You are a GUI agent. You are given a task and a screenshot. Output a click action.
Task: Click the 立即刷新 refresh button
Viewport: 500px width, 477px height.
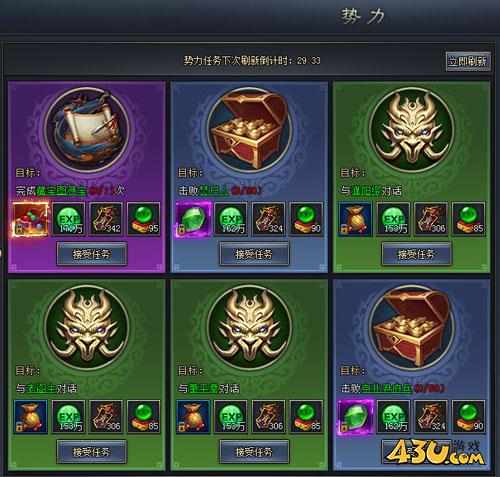coord(468,61)
